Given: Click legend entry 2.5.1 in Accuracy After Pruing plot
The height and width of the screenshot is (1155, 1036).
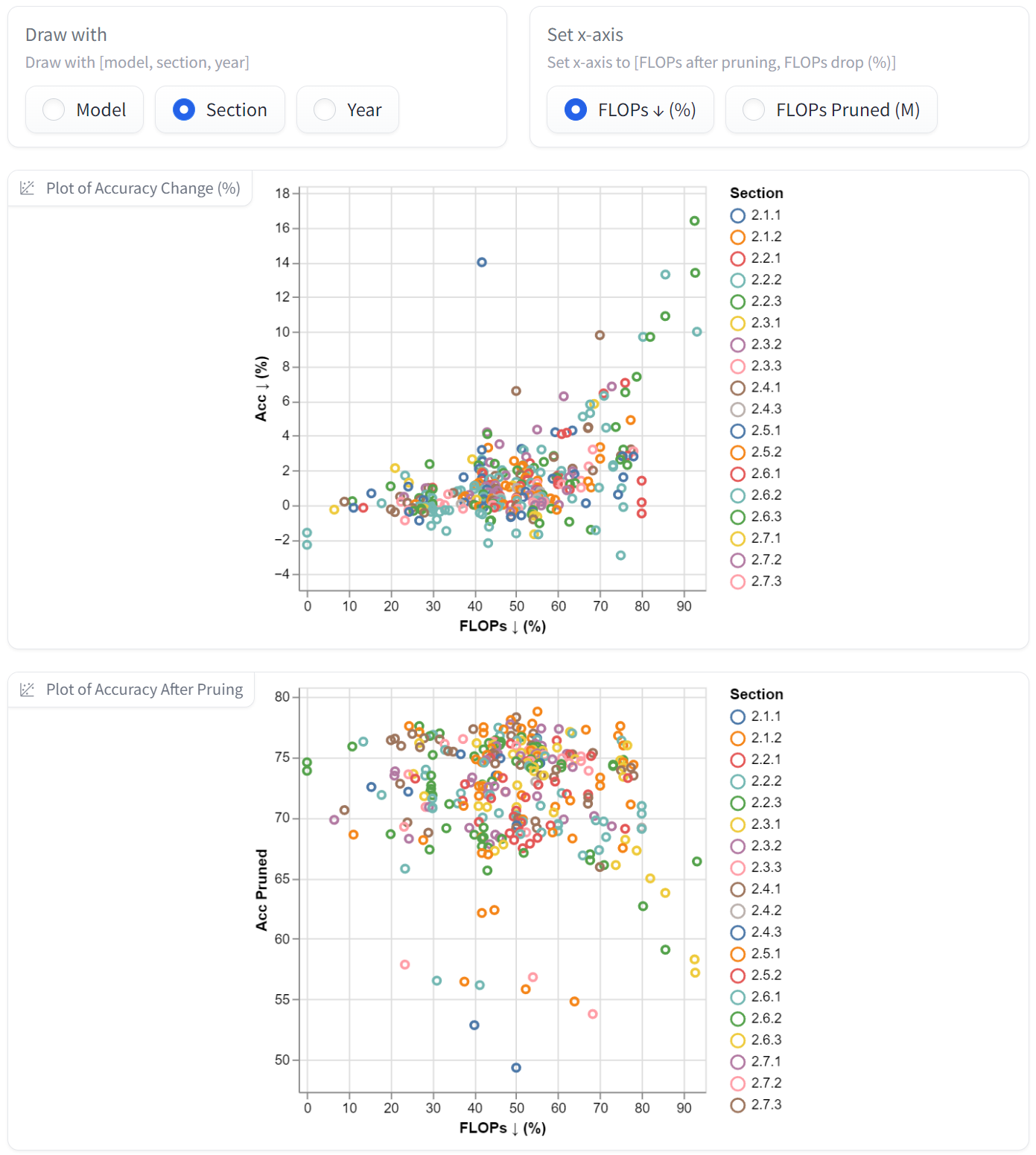Looking at the screenshot, I should 756,955.
